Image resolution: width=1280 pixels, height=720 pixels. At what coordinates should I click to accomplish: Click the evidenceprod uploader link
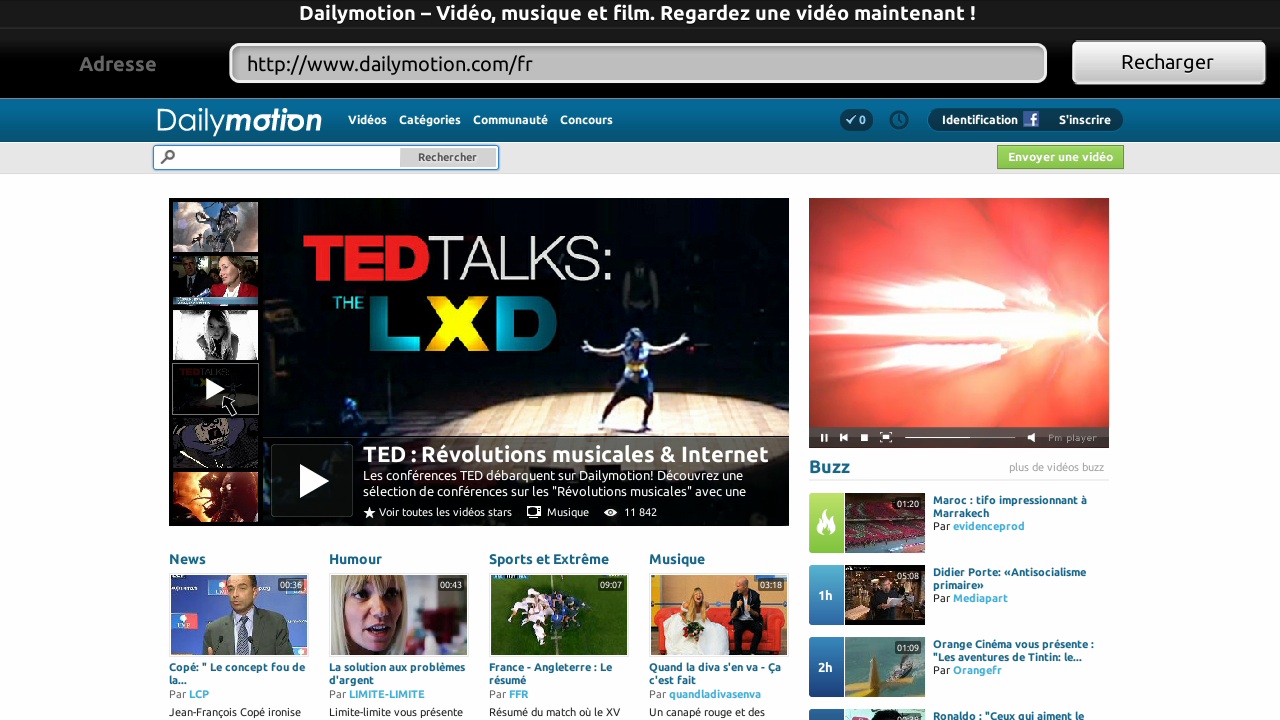(989, 526)
